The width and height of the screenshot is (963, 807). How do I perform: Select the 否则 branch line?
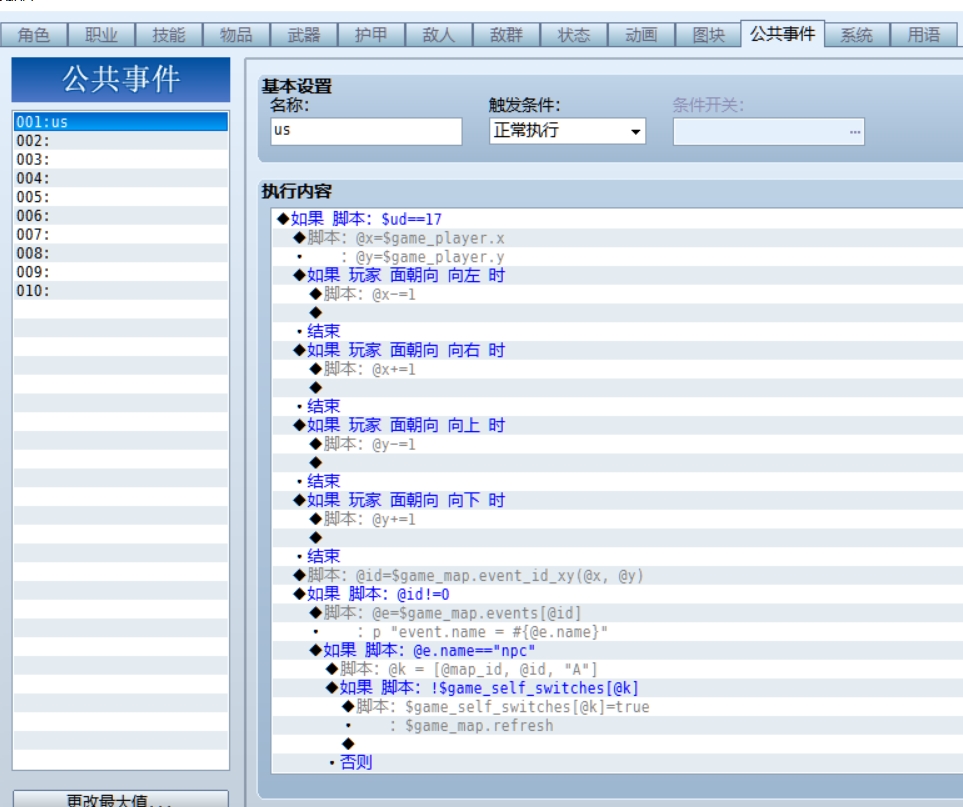[617, 763]
